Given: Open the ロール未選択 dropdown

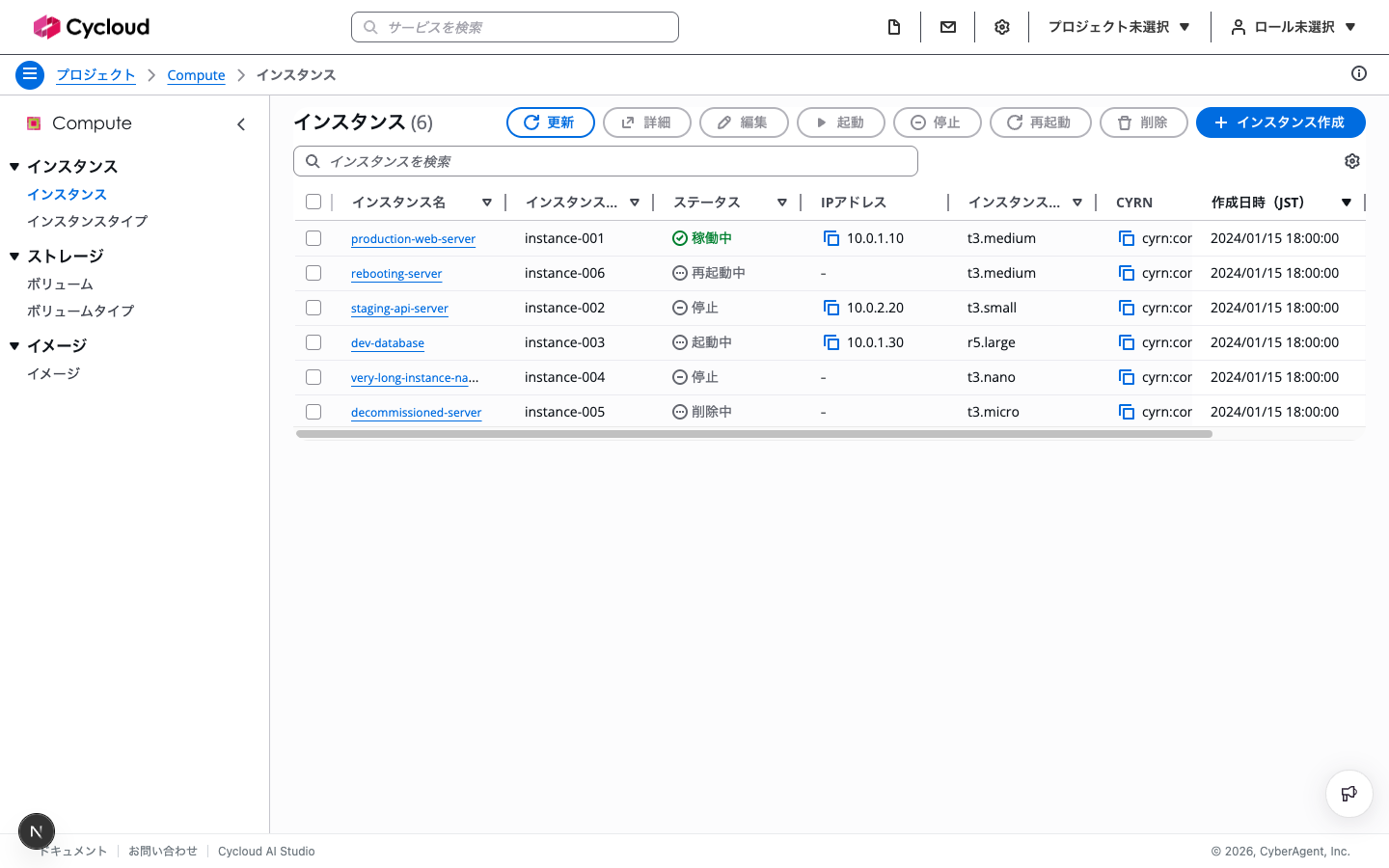Looking at the screenshot, I should pos(1294,27).
